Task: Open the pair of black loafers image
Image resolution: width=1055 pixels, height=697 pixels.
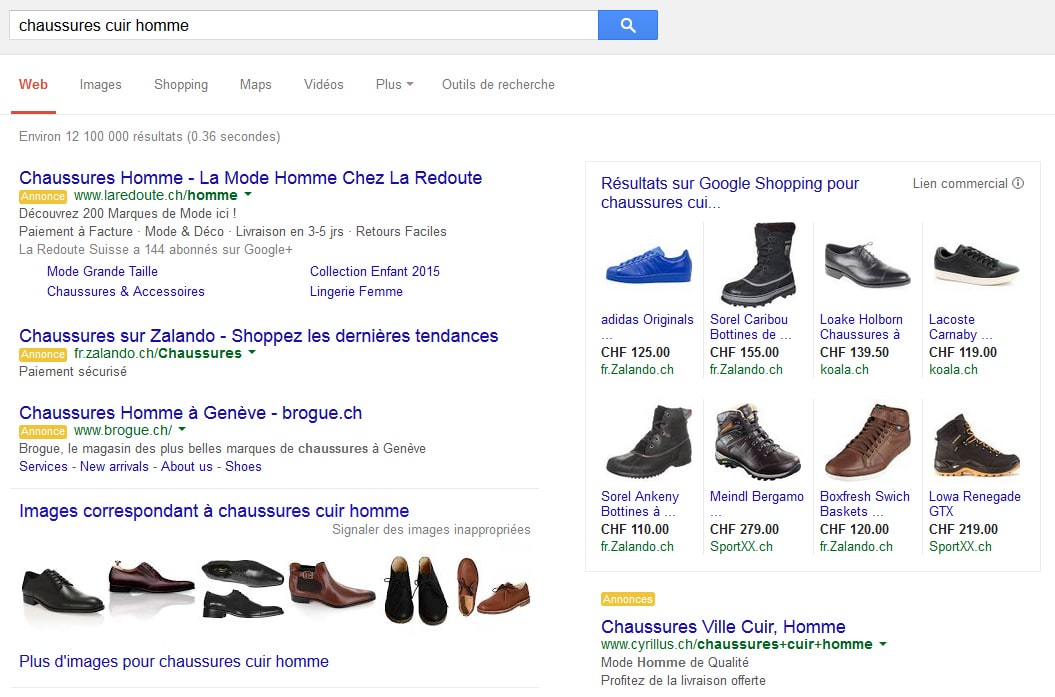Action: [243, 589]
